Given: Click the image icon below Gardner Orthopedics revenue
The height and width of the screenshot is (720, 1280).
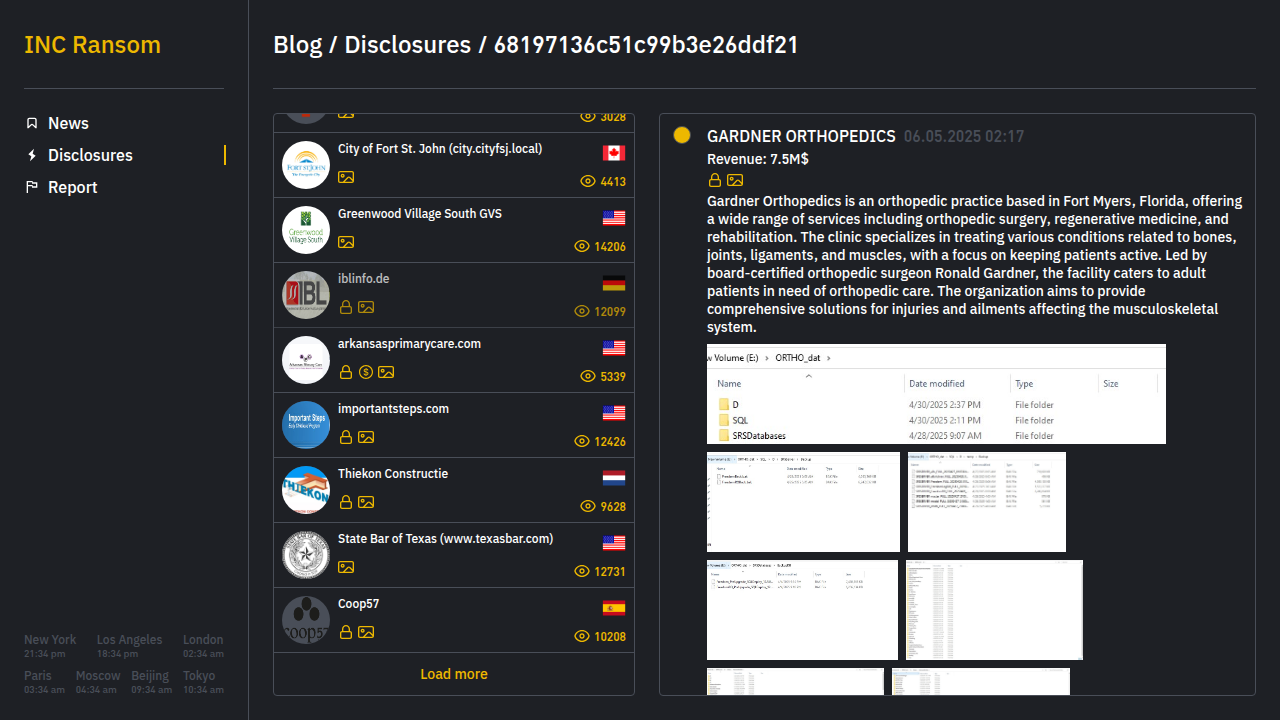Looking at the screenshot, I should point(735,180).
